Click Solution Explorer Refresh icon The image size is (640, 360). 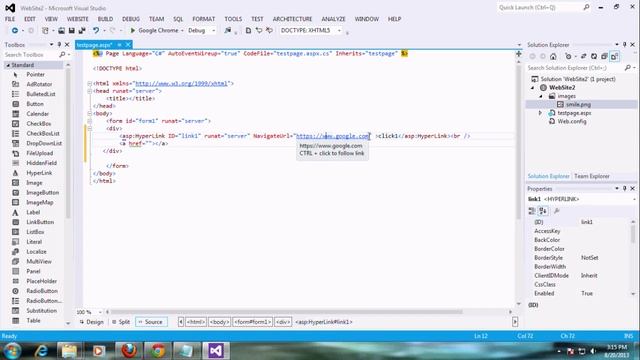pyautogui.click(x=594, y=56)
